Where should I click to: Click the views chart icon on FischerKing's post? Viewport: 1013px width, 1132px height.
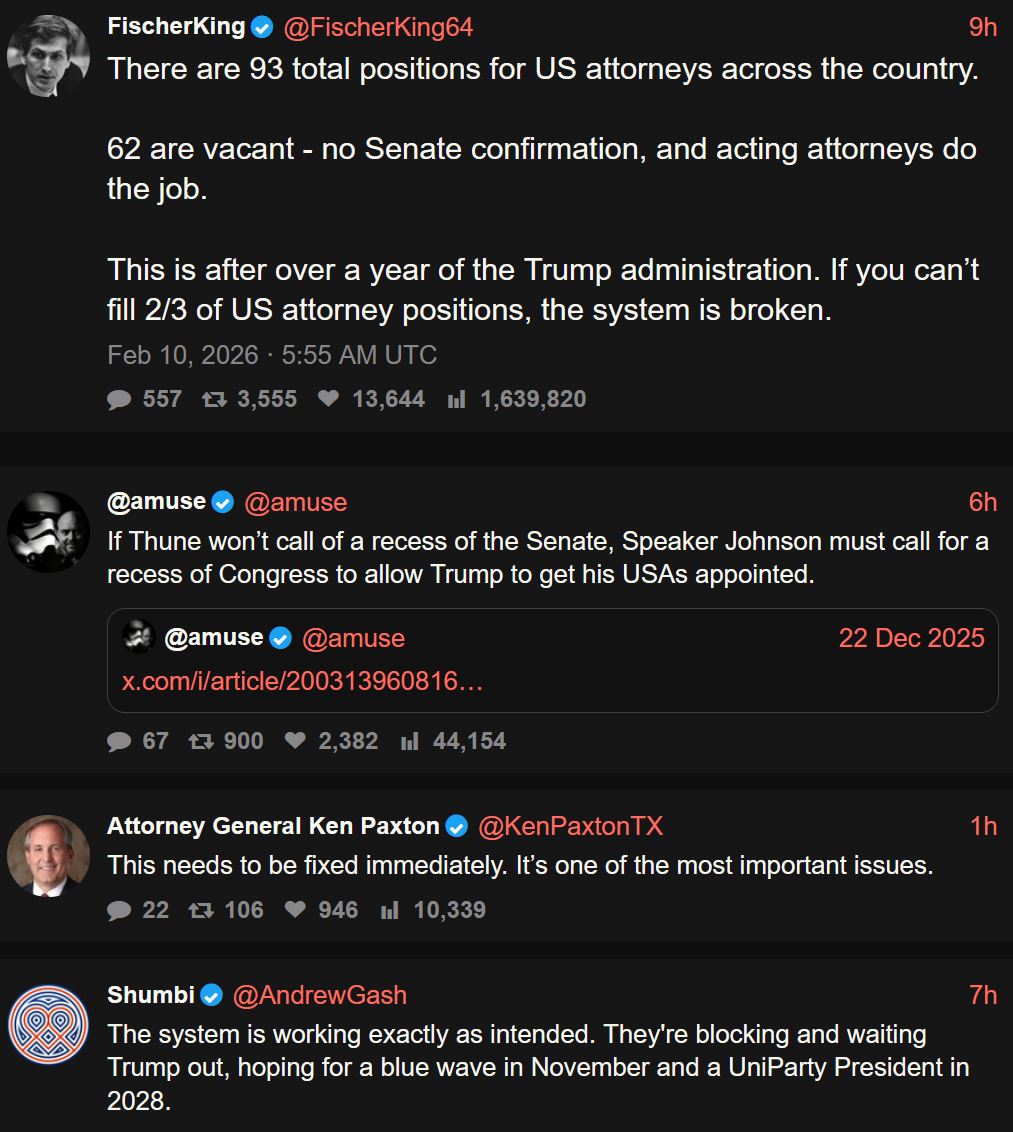[x=456, y=400]
